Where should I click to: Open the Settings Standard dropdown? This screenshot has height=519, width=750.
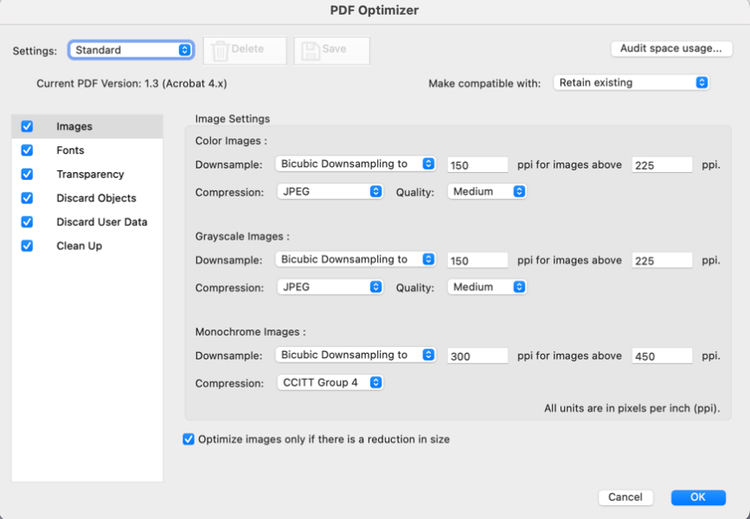point(131,50)
